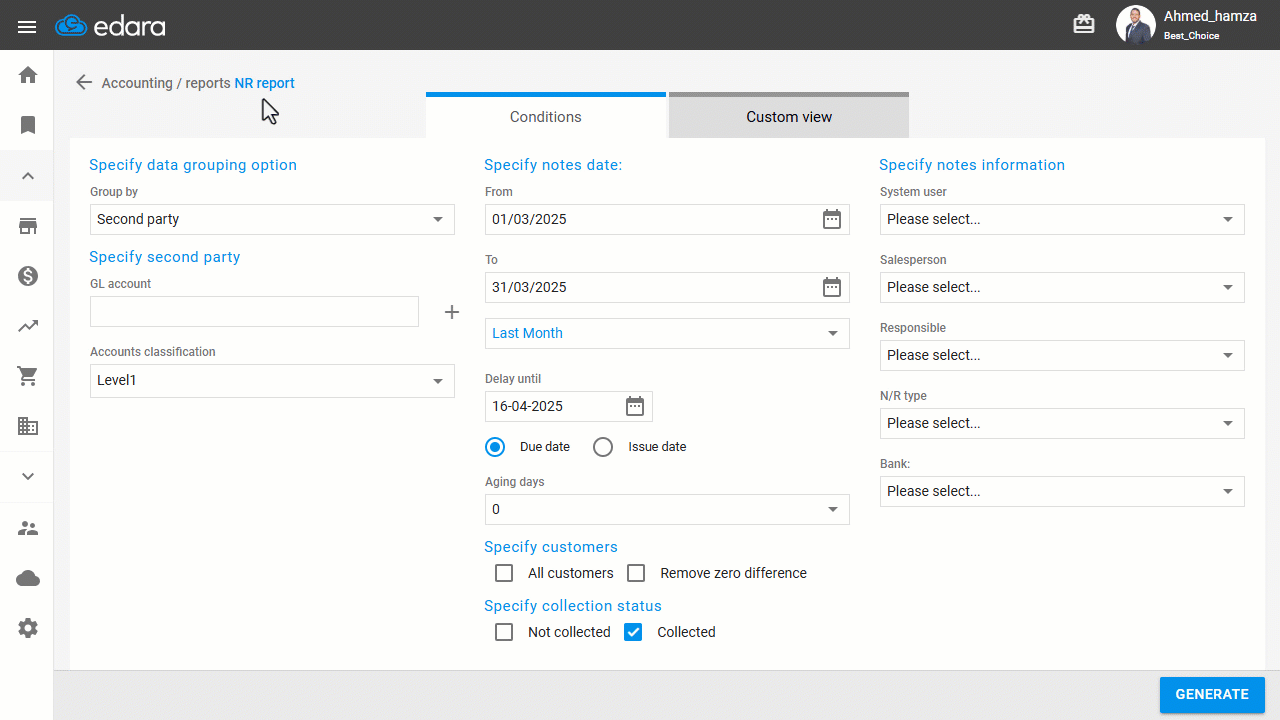
Task: Open the From date calendar picker
Action: click(x=832, y=219)
